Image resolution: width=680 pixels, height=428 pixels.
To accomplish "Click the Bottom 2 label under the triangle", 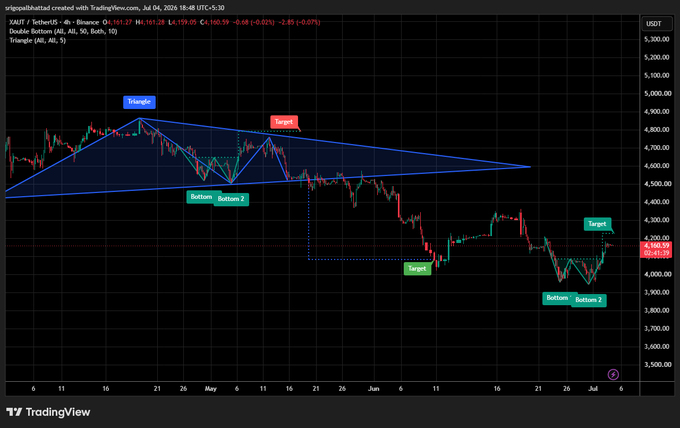I will tap(231, 199).
